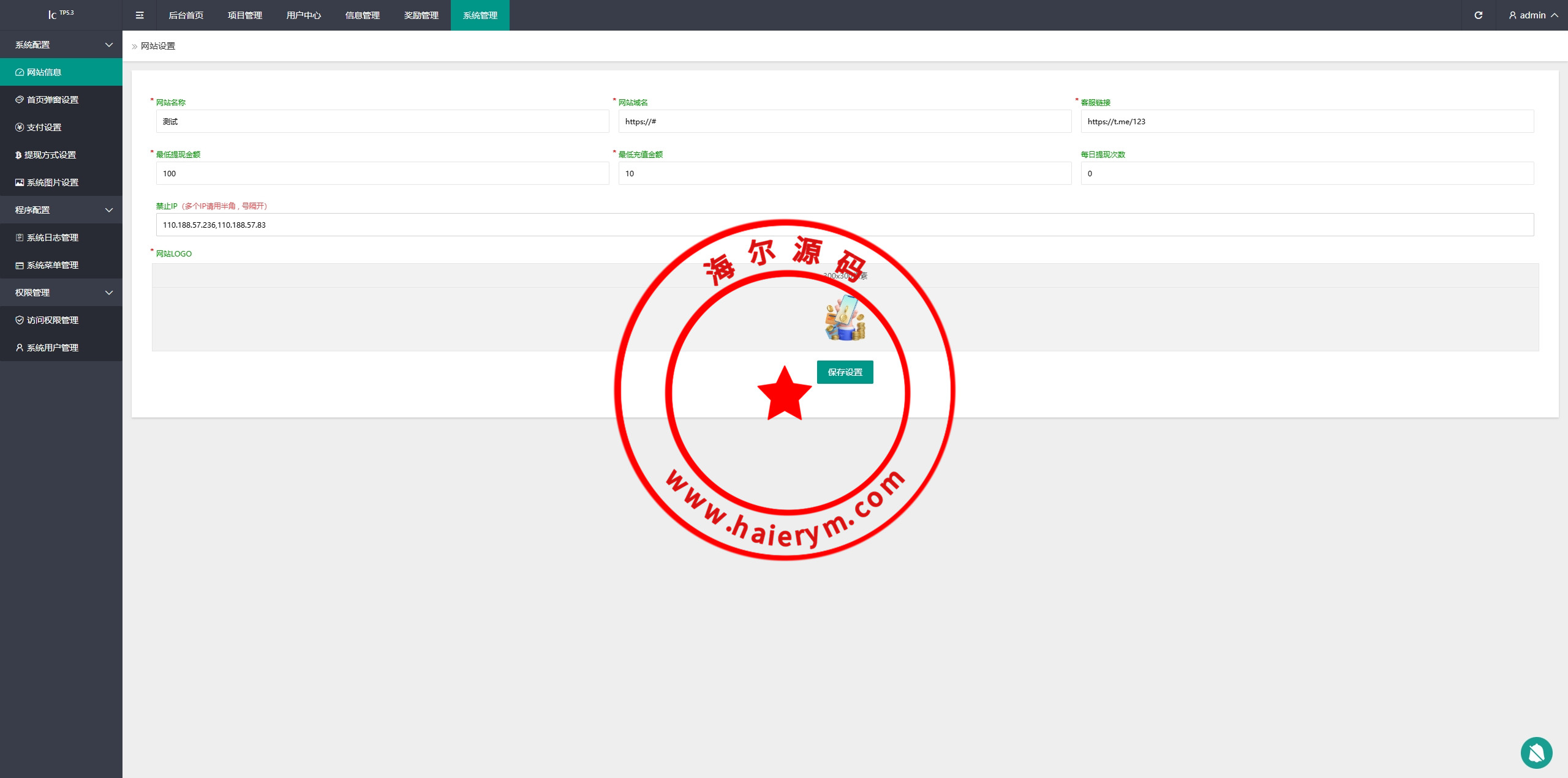Click the website LOGO thumbnail image
Image resolution: width=1568 pixels, height=778 pixels.
point(845,318)
